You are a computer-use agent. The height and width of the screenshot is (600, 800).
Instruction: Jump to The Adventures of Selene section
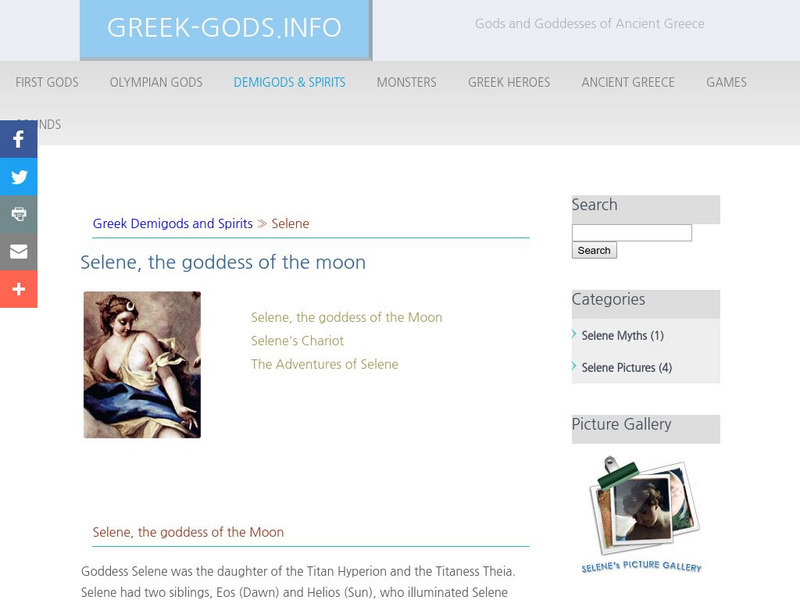(x=324, y=364)
